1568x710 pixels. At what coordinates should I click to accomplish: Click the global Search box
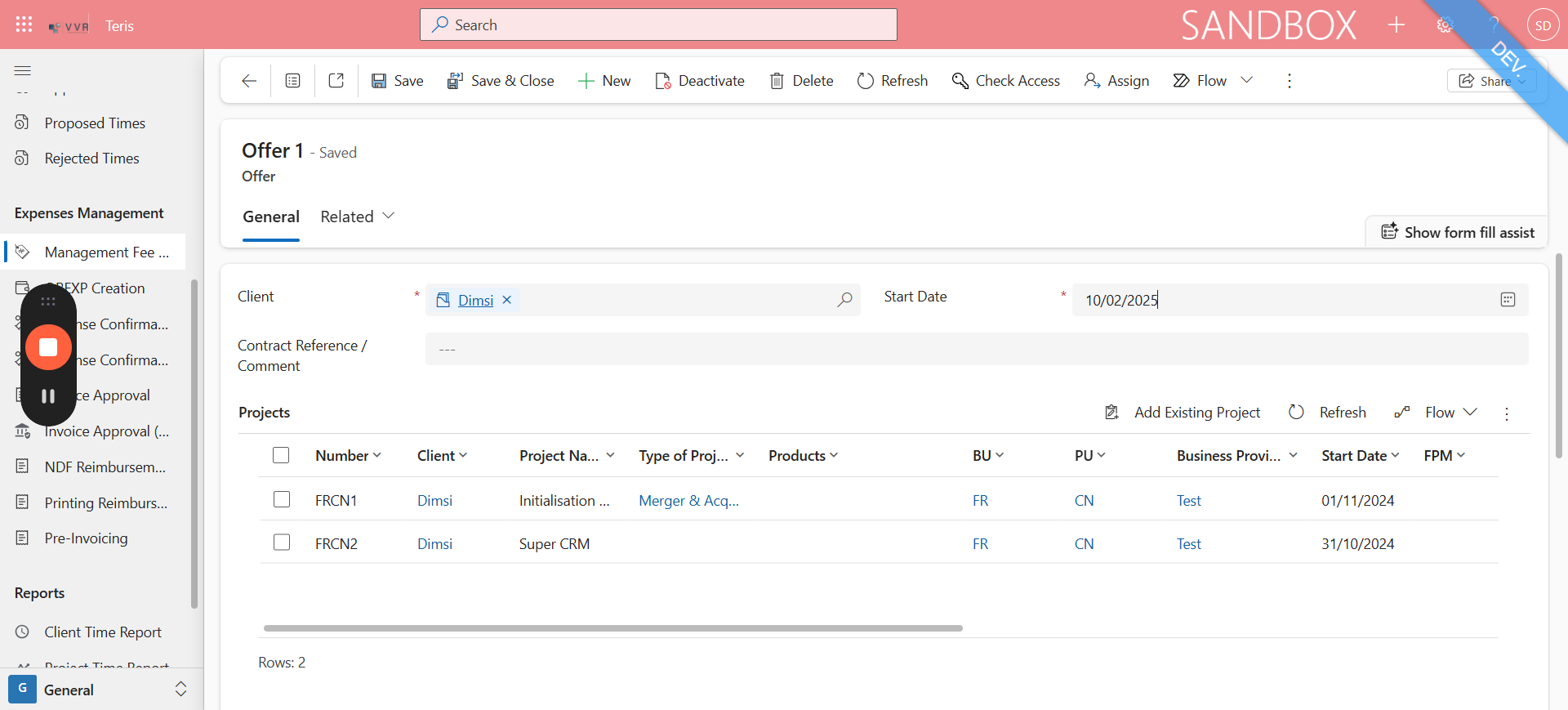tap(658, 25)
